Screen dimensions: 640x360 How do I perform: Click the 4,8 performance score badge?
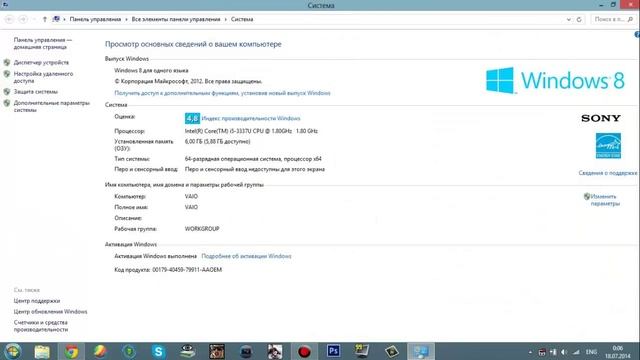tap(192, 118)
